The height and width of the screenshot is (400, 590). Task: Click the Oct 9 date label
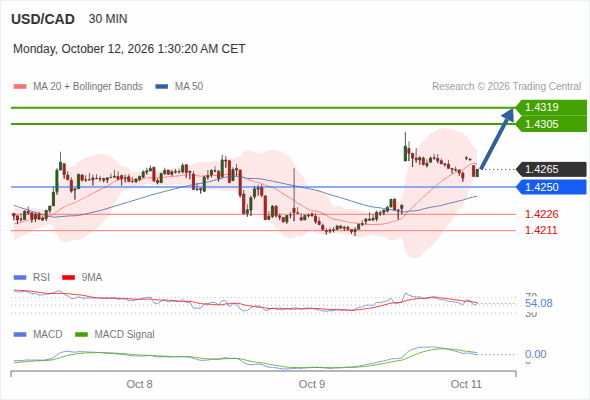pyautogui.click(x=312, y=384)
